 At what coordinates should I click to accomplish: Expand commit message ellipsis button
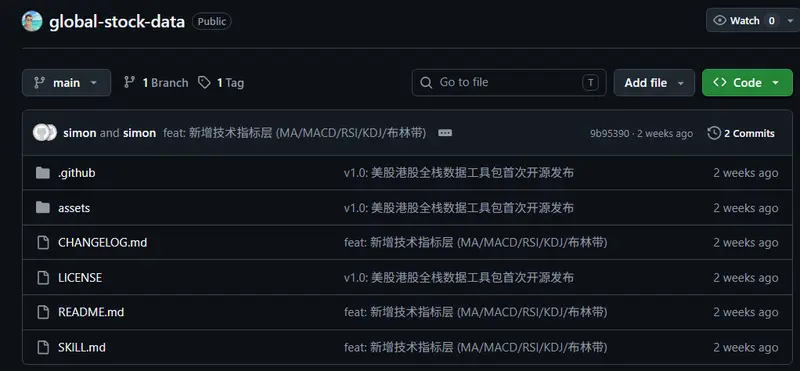point(445,133)
